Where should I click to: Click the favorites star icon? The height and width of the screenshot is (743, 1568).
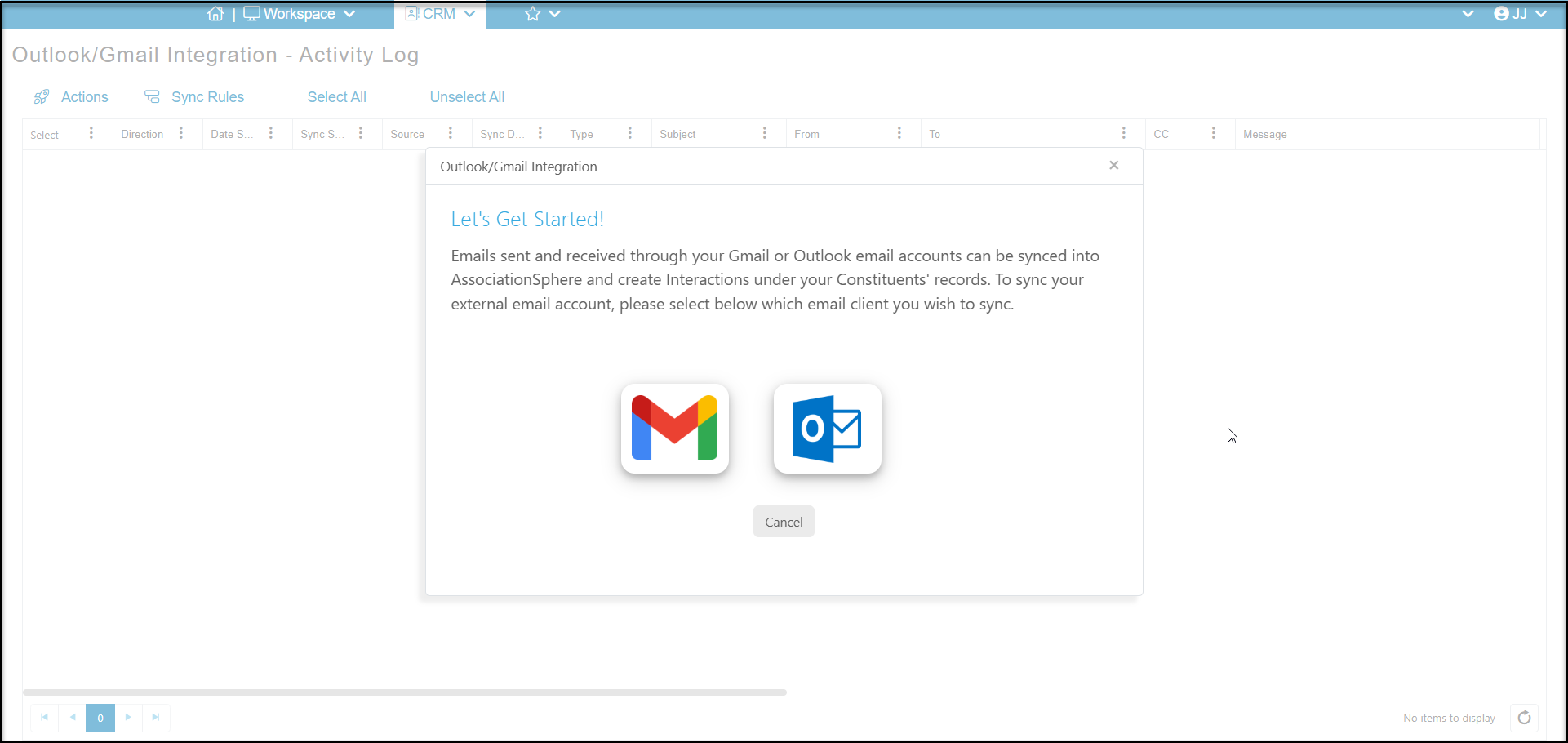[x=533, y=14]
